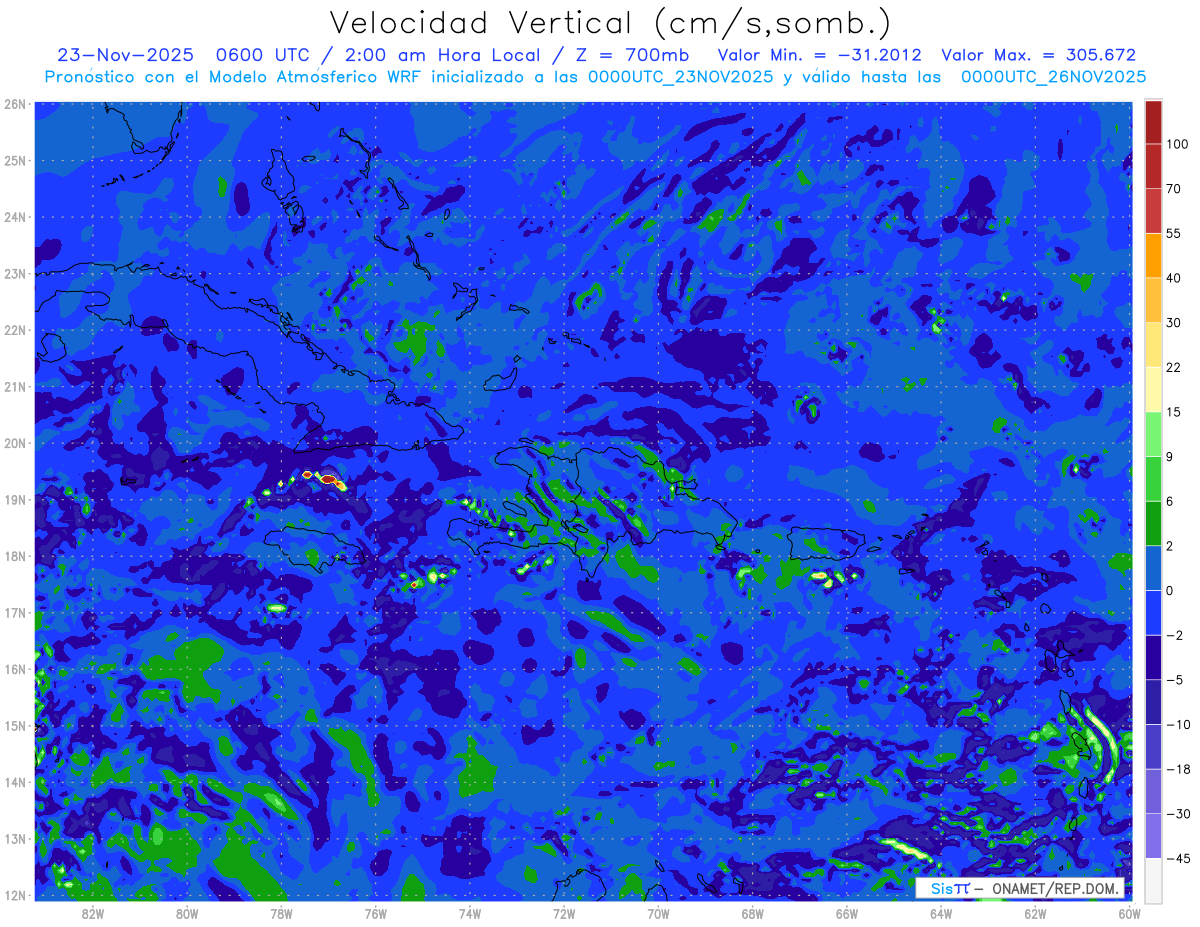Click "Valor Max. = 305.672" text
1200x927 pixels.
click(x=1039, y=55)
